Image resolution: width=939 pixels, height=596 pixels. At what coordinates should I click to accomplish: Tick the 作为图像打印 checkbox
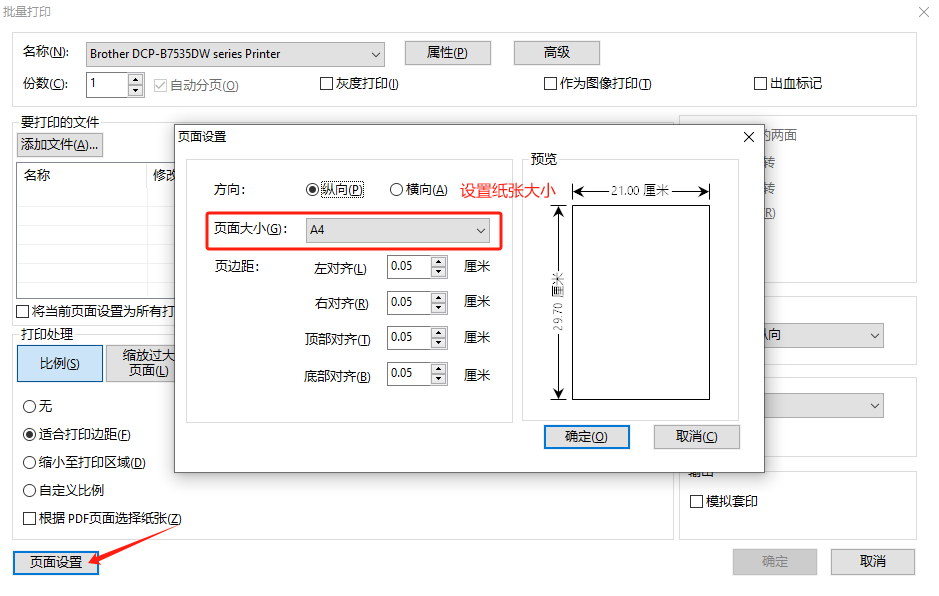tap(550, 84)
